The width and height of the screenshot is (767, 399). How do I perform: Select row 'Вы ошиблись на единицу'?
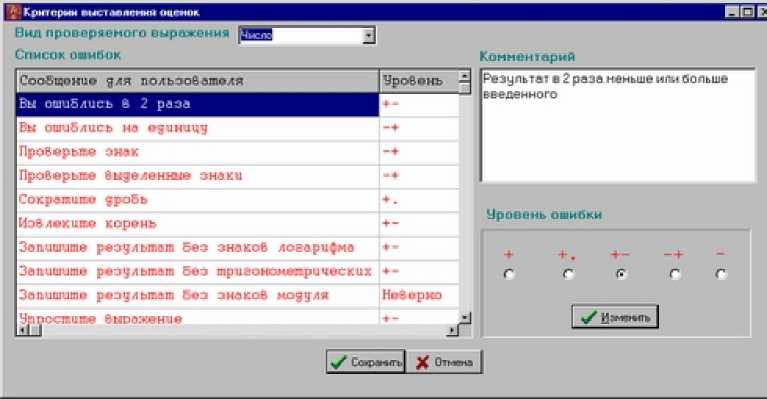[x=238, y=128]
